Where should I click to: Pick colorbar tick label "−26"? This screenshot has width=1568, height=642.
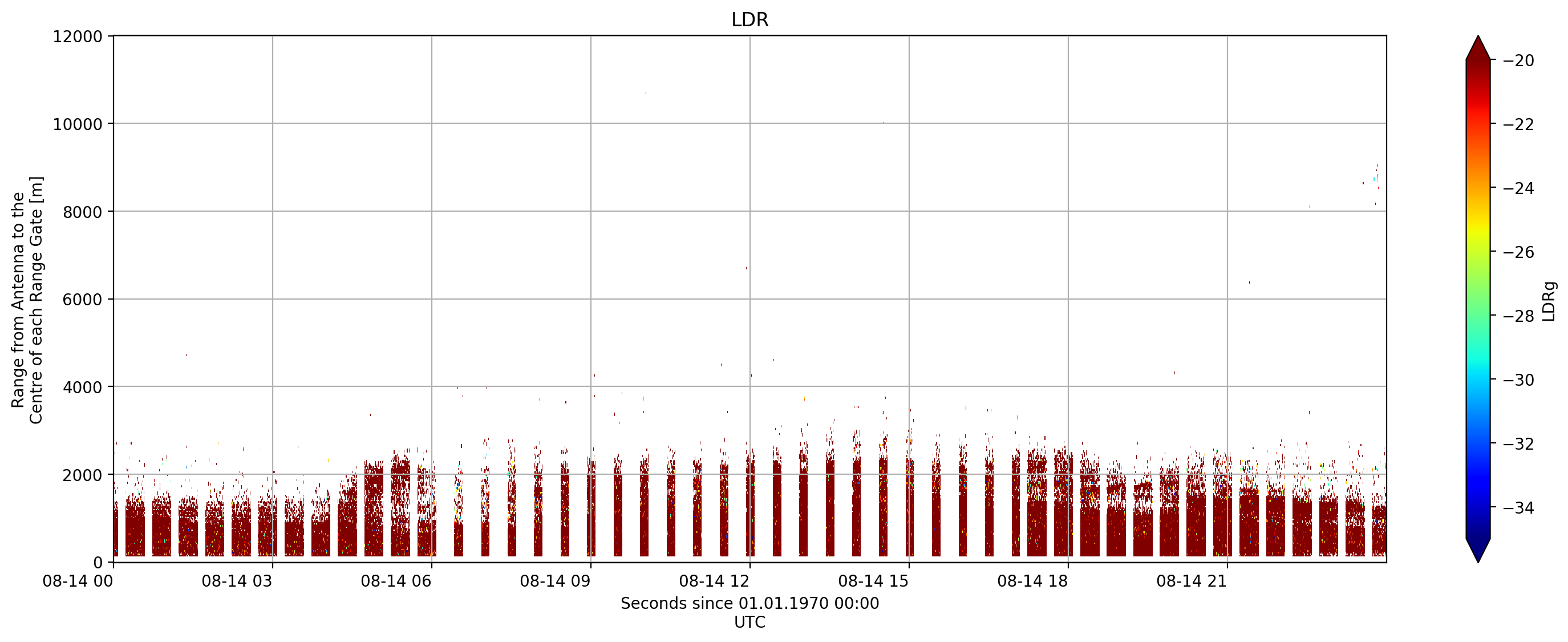(1519, 252)
